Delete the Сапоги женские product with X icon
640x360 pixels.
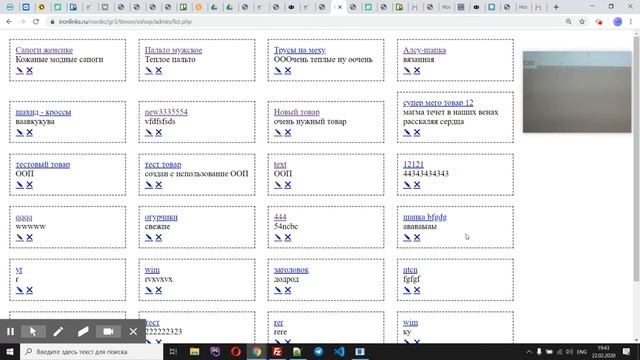[29, 71]
